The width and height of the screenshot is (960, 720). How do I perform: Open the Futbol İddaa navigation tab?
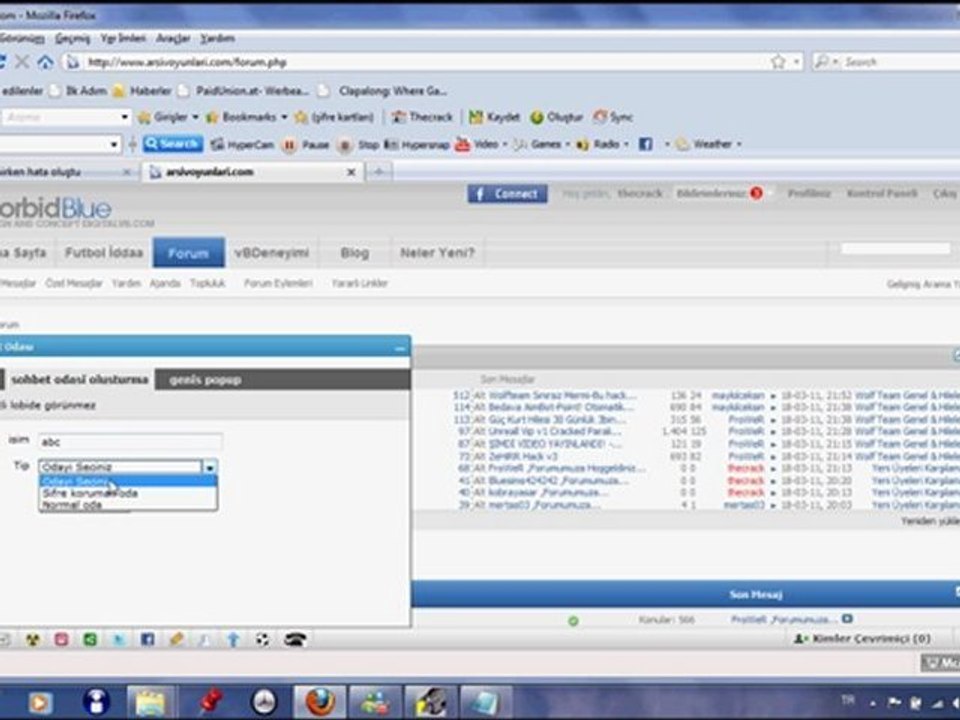pyautogui.click(x=104, y=253)
